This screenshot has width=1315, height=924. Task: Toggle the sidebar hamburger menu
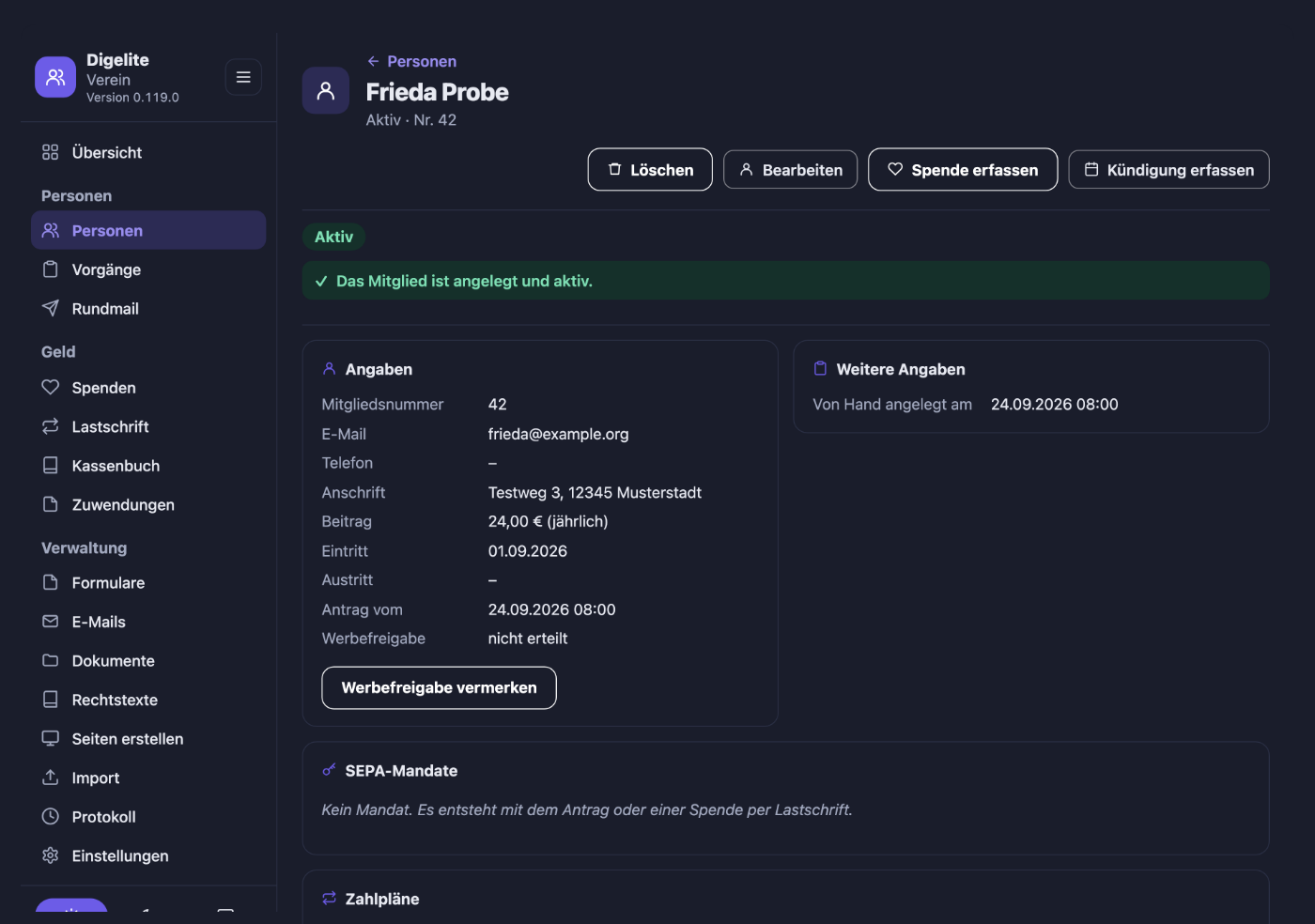243,77
